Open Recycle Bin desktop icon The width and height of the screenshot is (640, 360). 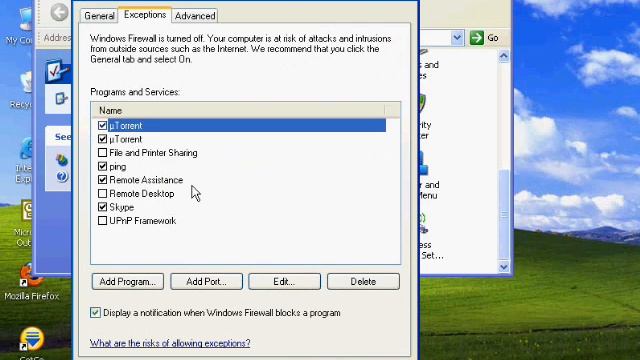click(x=26, y=82)
